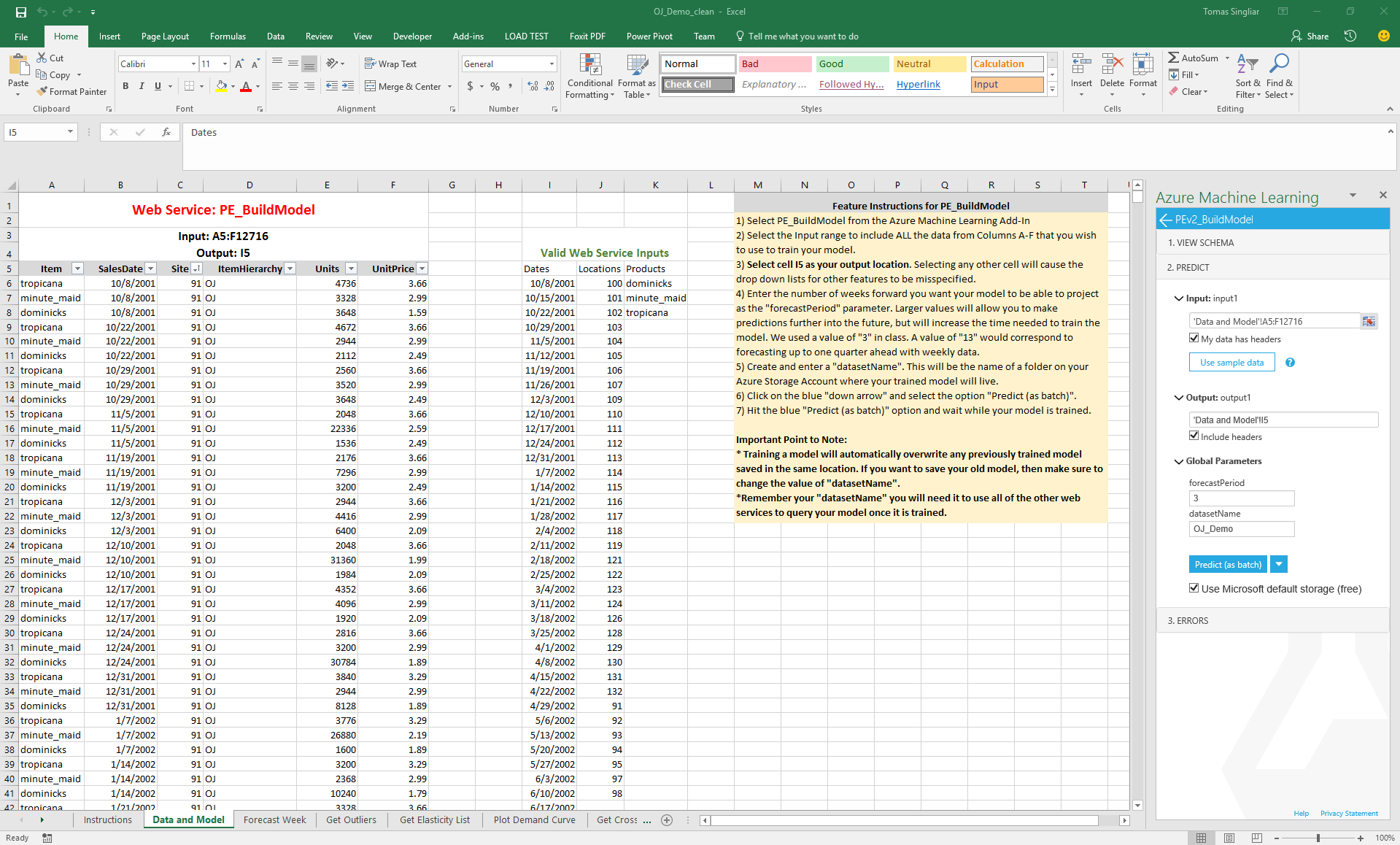1400x845 pixels.
Task: Apply the red Font Color swatch
Action: [x=246, y=86]
